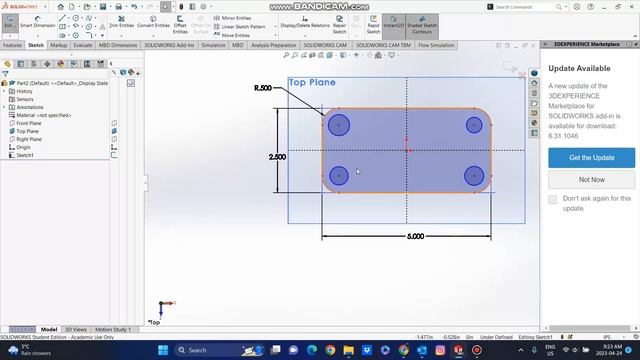Open Smart Dimension dropdown arrow

tap(38, 36)
